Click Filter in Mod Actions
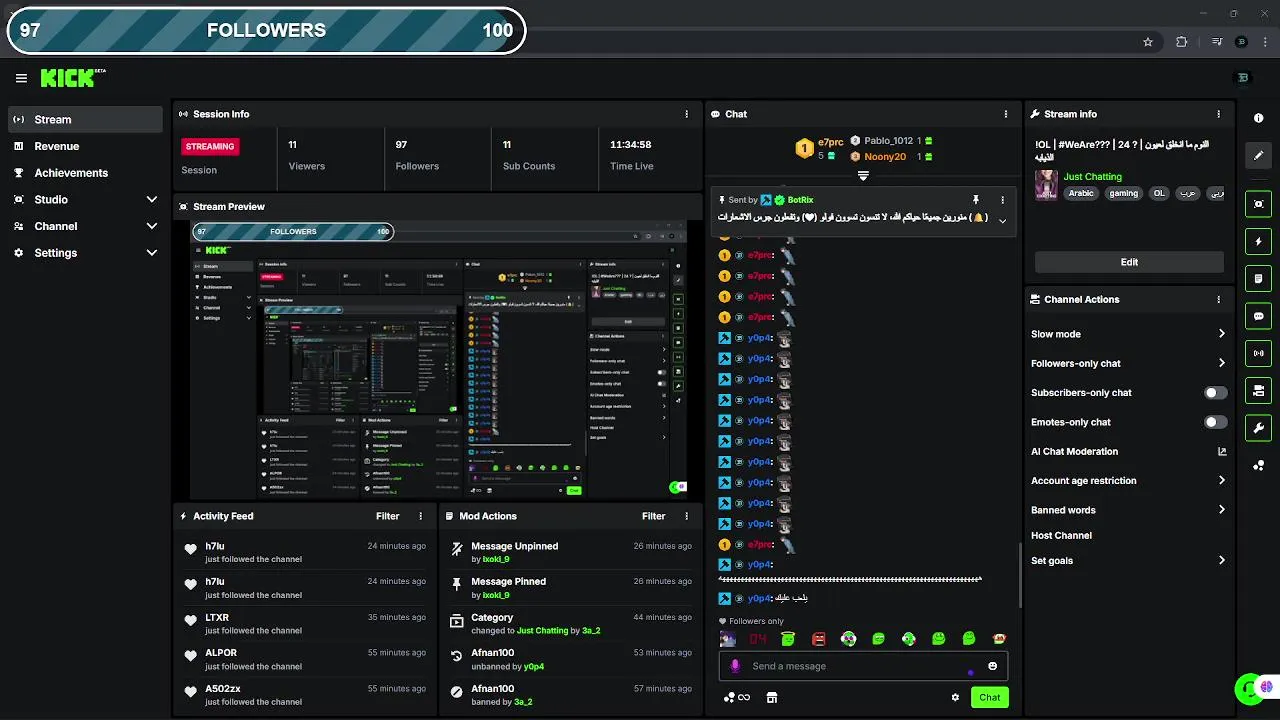1280x720 pixels. tap(654, 516)
